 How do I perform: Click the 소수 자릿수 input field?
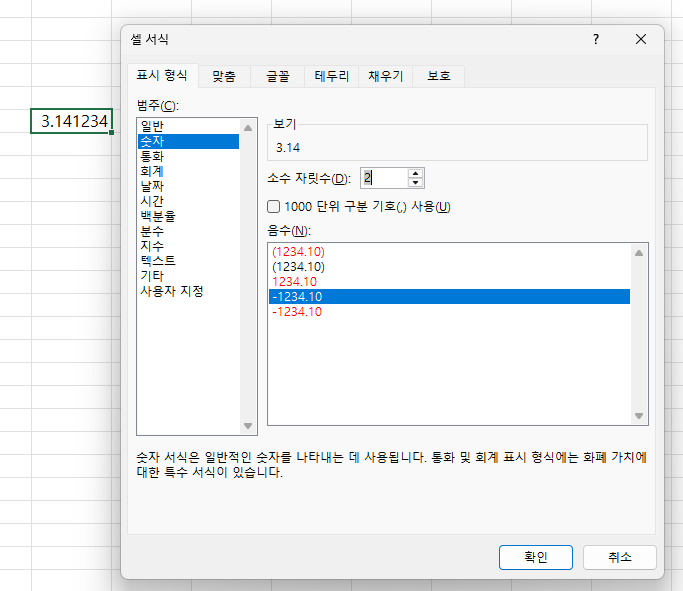(384, 178)
